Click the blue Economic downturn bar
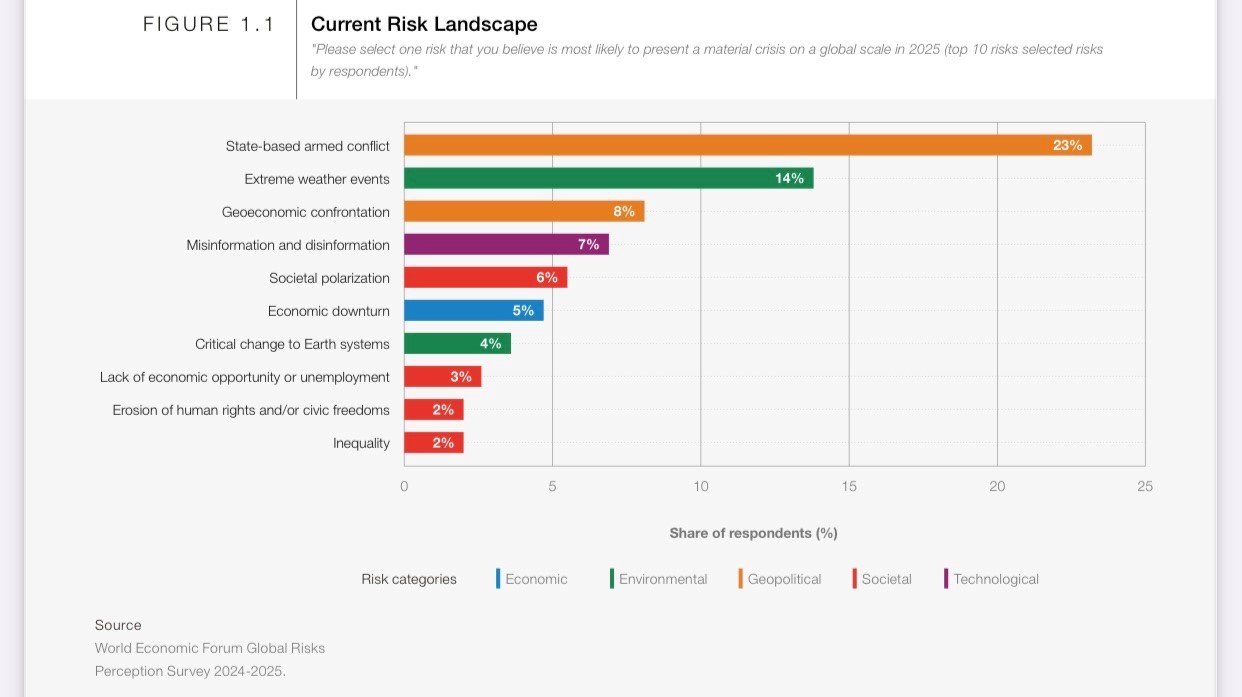This screenshot has height=697, width=1242. (473, 310)
